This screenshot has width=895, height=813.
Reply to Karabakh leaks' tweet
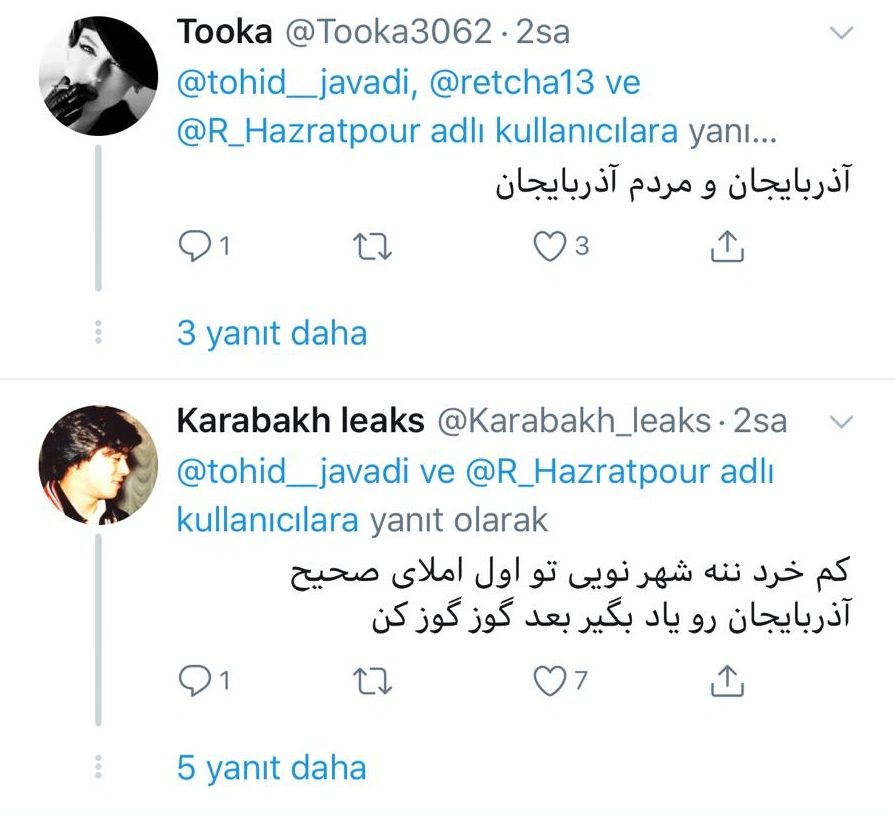click(x=193, y=681)
